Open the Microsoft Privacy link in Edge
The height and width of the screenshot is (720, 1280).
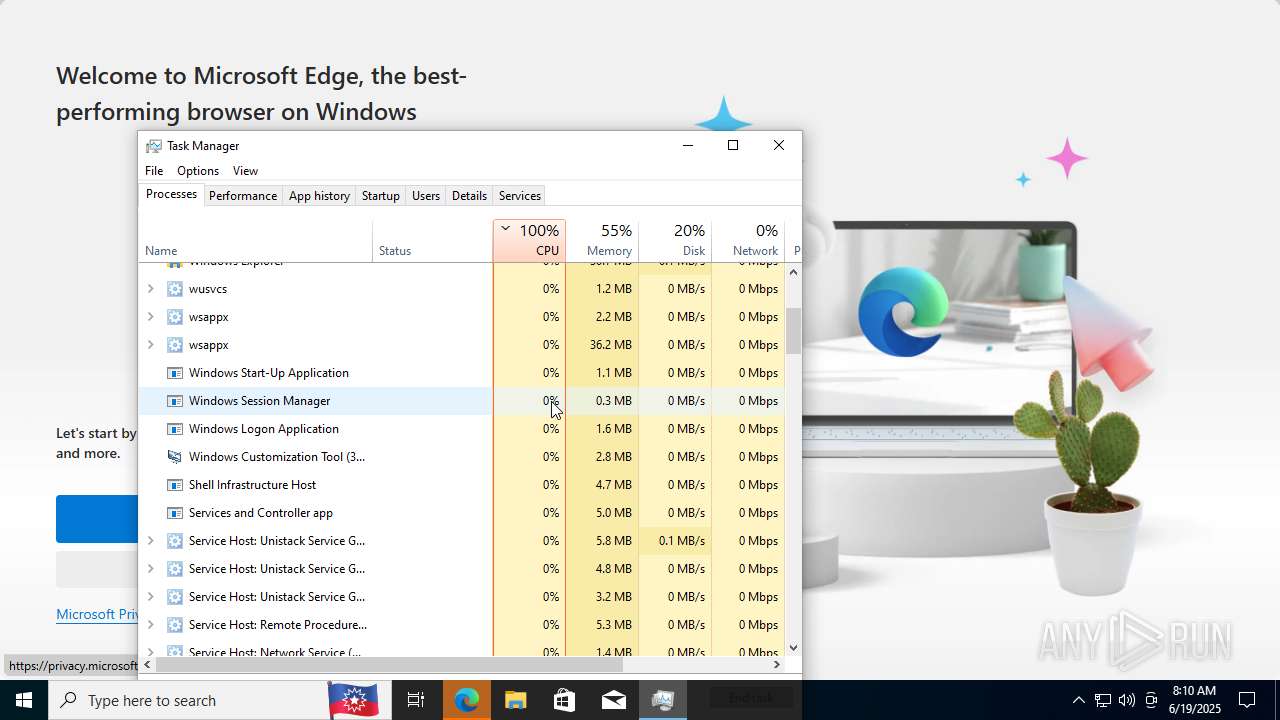click(x=97, y=614)
